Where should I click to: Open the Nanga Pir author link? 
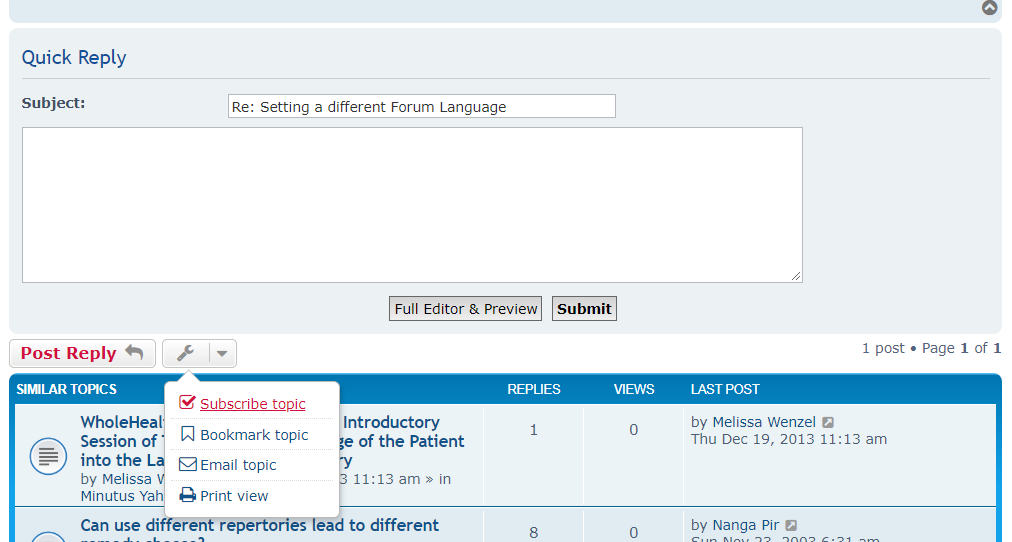coord(745,525)
